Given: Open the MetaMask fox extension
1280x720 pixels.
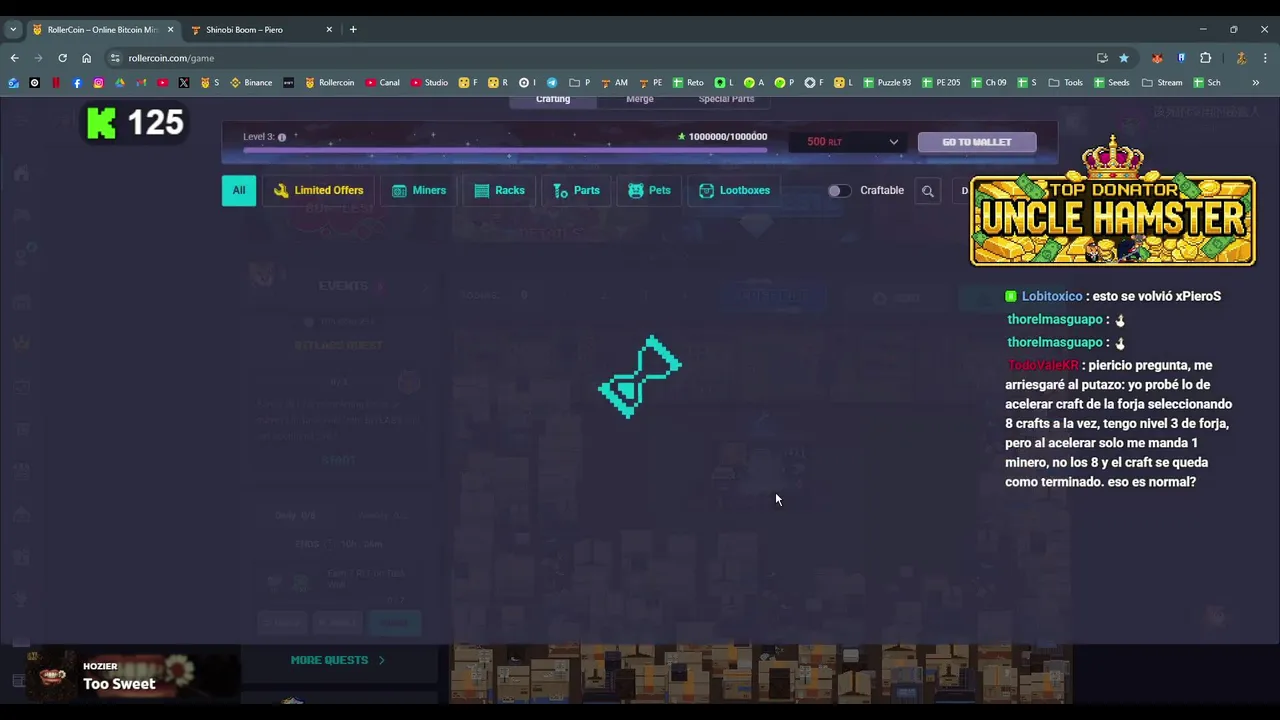Looking at the screenshot, I should pyautogui.click(x=1157, y=58).
